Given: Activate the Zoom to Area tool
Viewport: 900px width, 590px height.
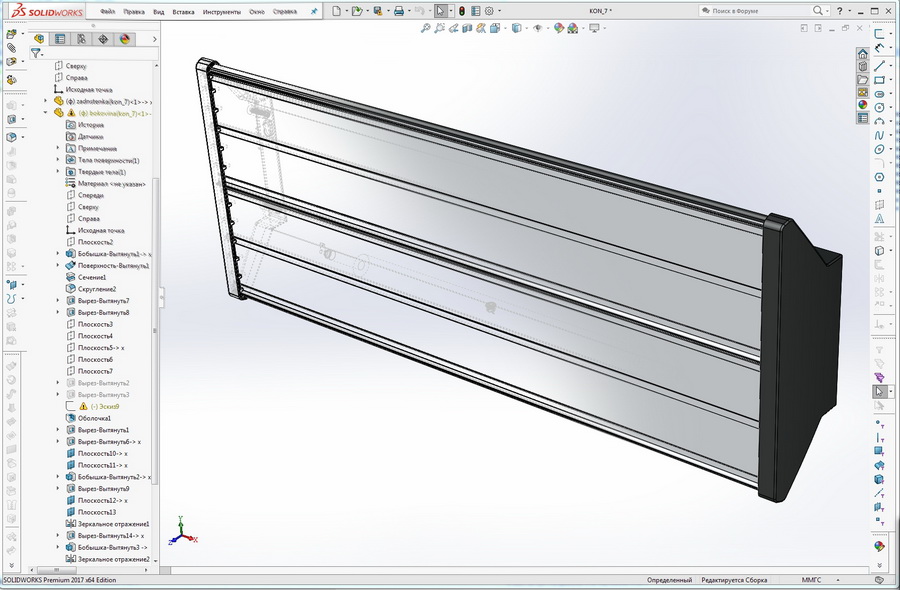Looking at the screenshot, I should coord(440,30).
